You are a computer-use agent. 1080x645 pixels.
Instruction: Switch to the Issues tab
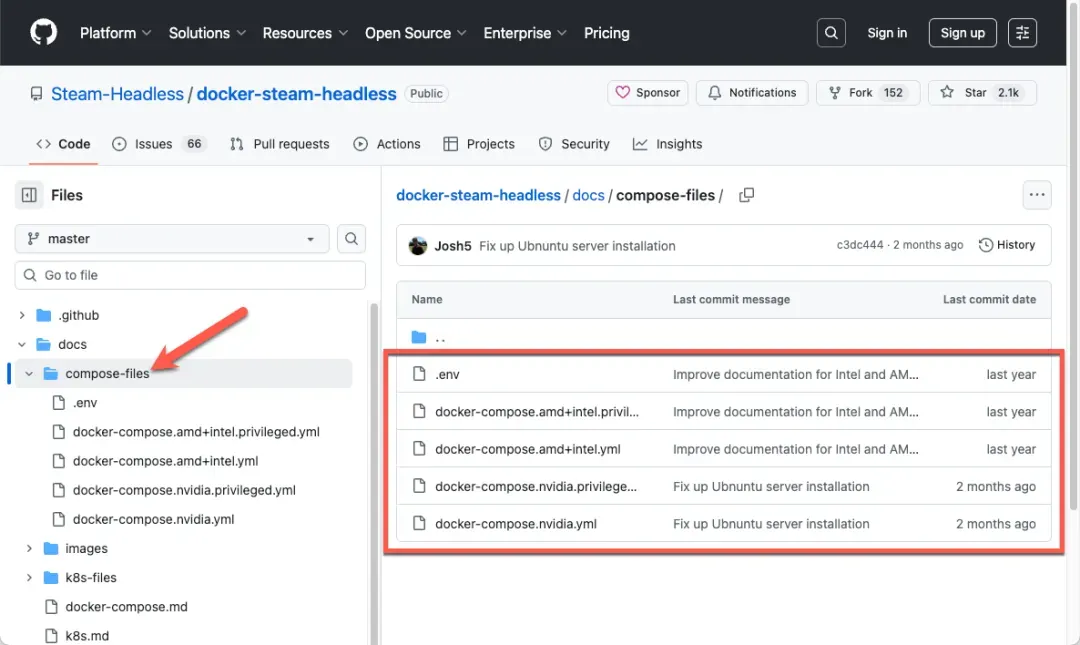point(143,143)
